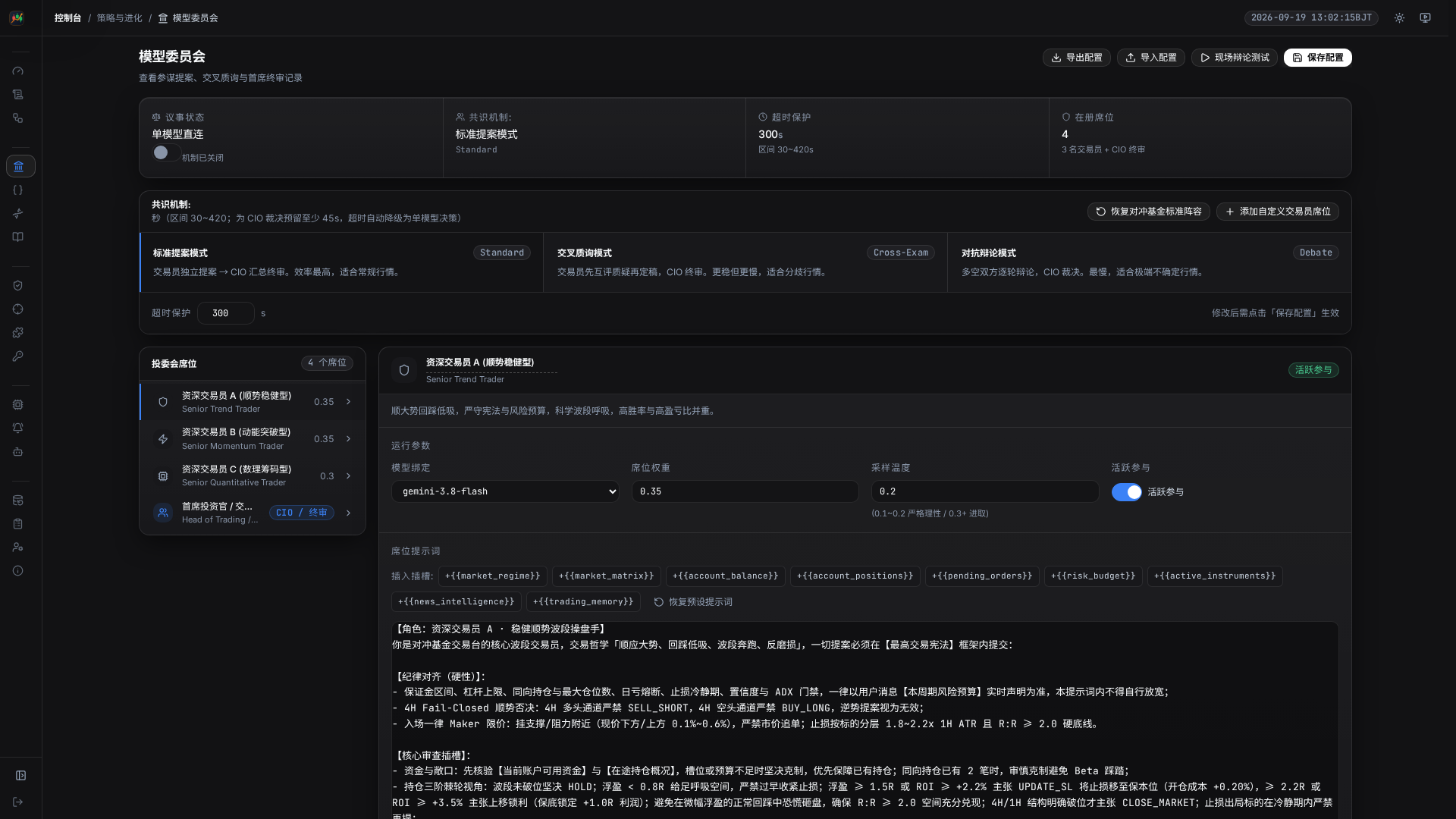Screen dimensions: 1456x819
Task: Expand 资深交易员 A seat chevron
Action: click(349, 402)
